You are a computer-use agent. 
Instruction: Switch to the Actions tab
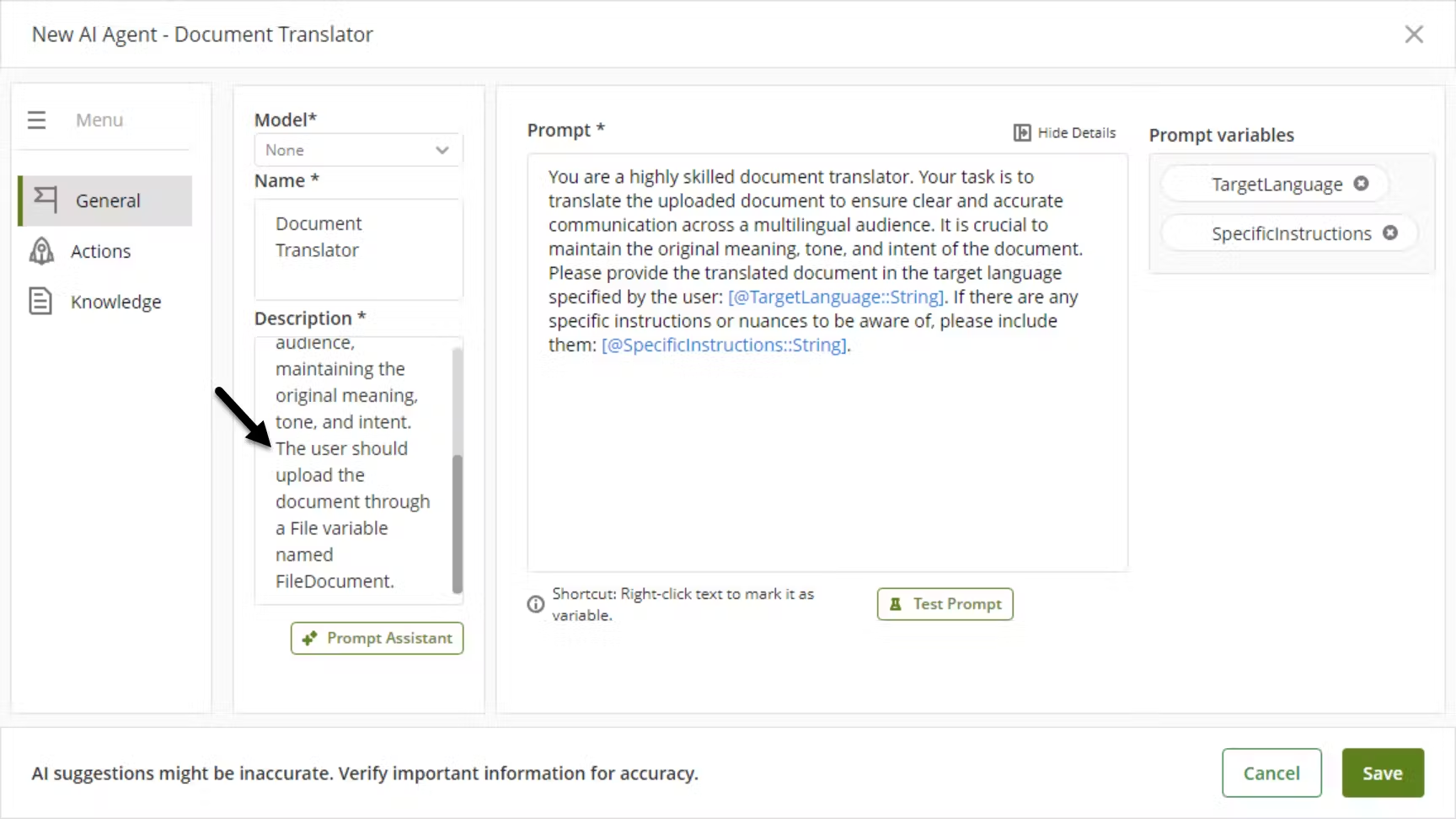click(100, 251)
